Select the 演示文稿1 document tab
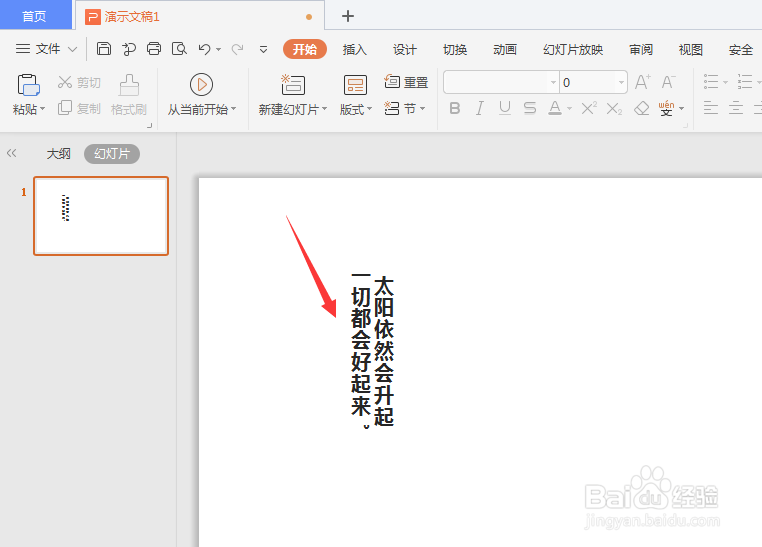The height and width of the screenshot is (547, 762). pyautogui.click(x=199, y=16)
